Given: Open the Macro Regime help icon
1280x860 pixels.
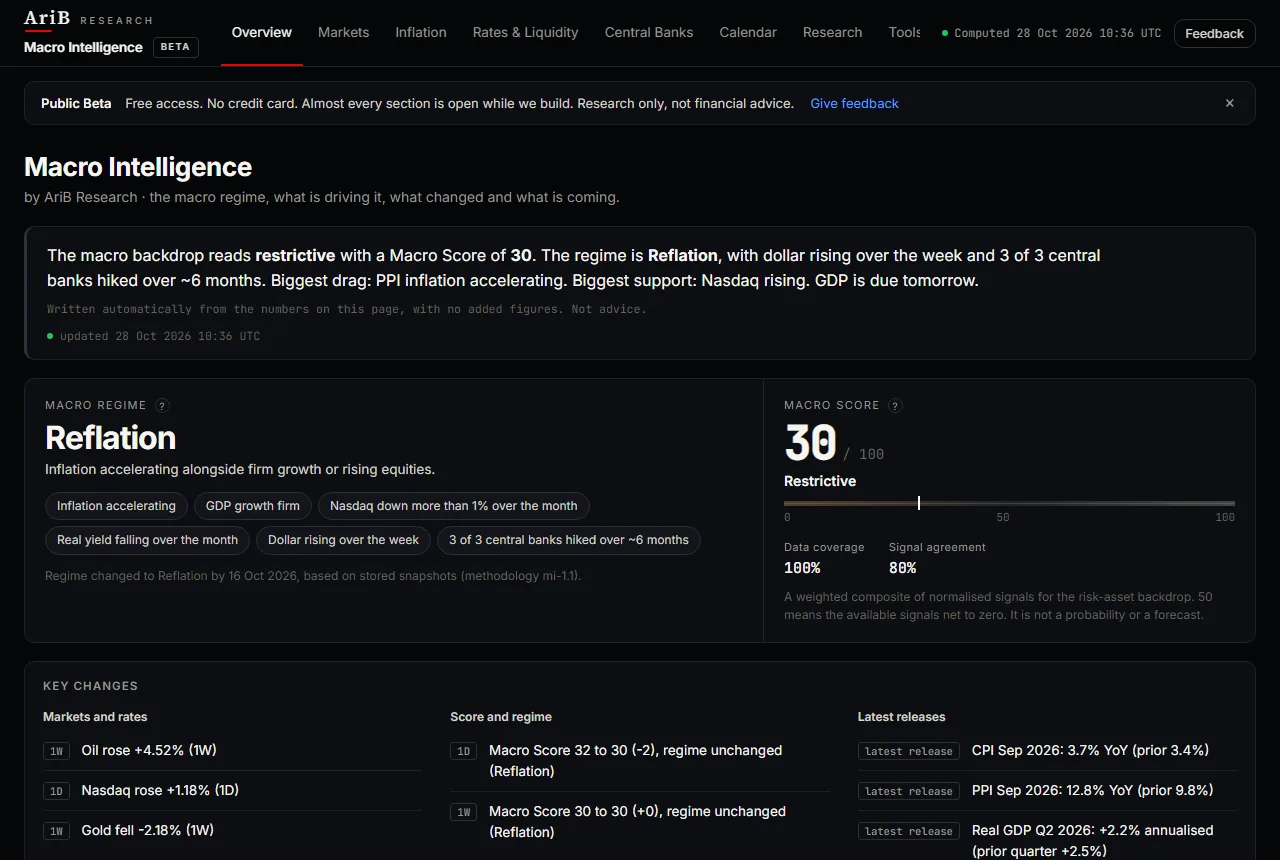Looking at the screenshot, I should tap(162, 406).
